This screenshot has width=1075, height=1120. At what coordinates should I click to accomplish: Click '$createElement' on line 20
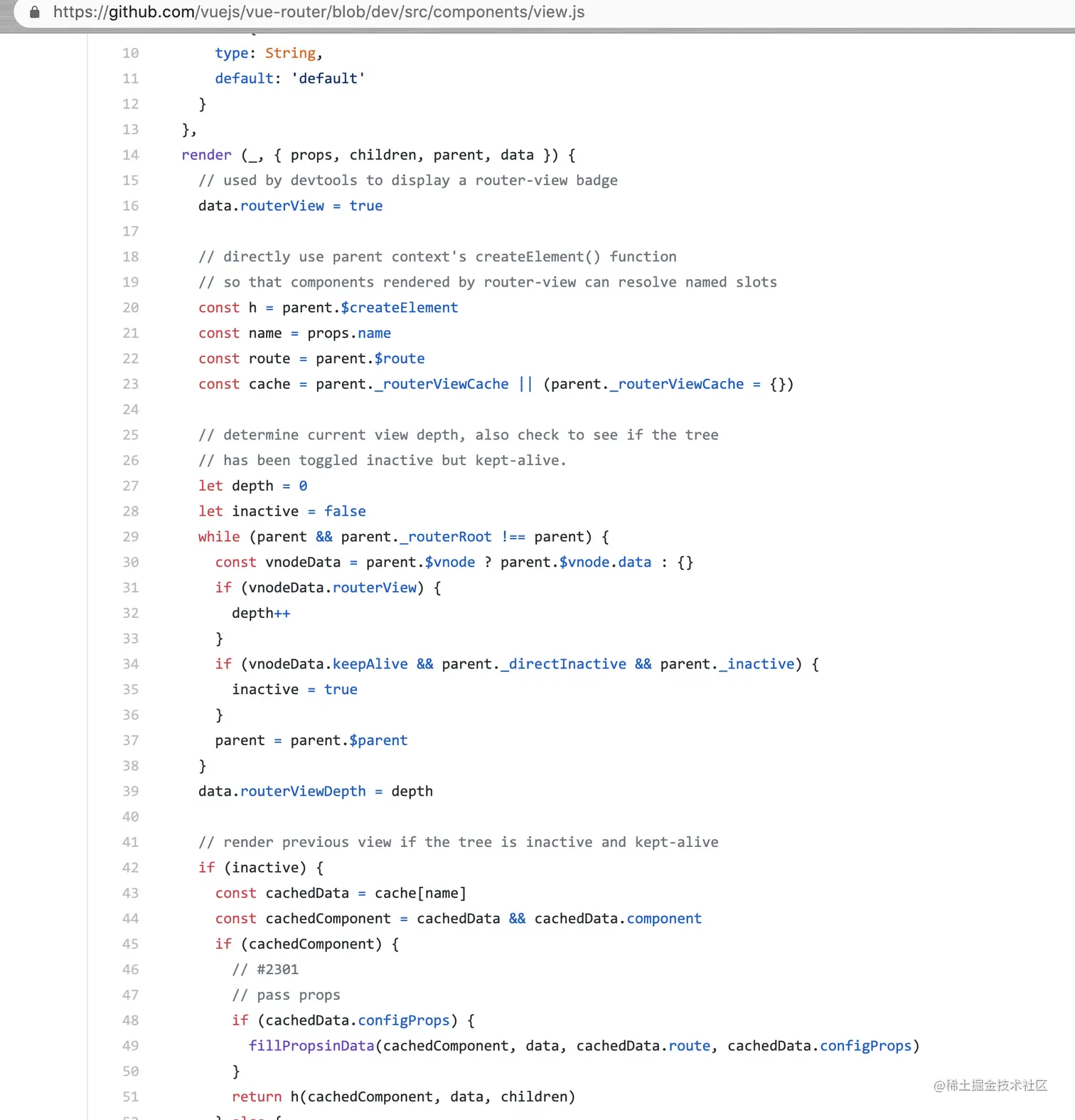tap(400, 308)
